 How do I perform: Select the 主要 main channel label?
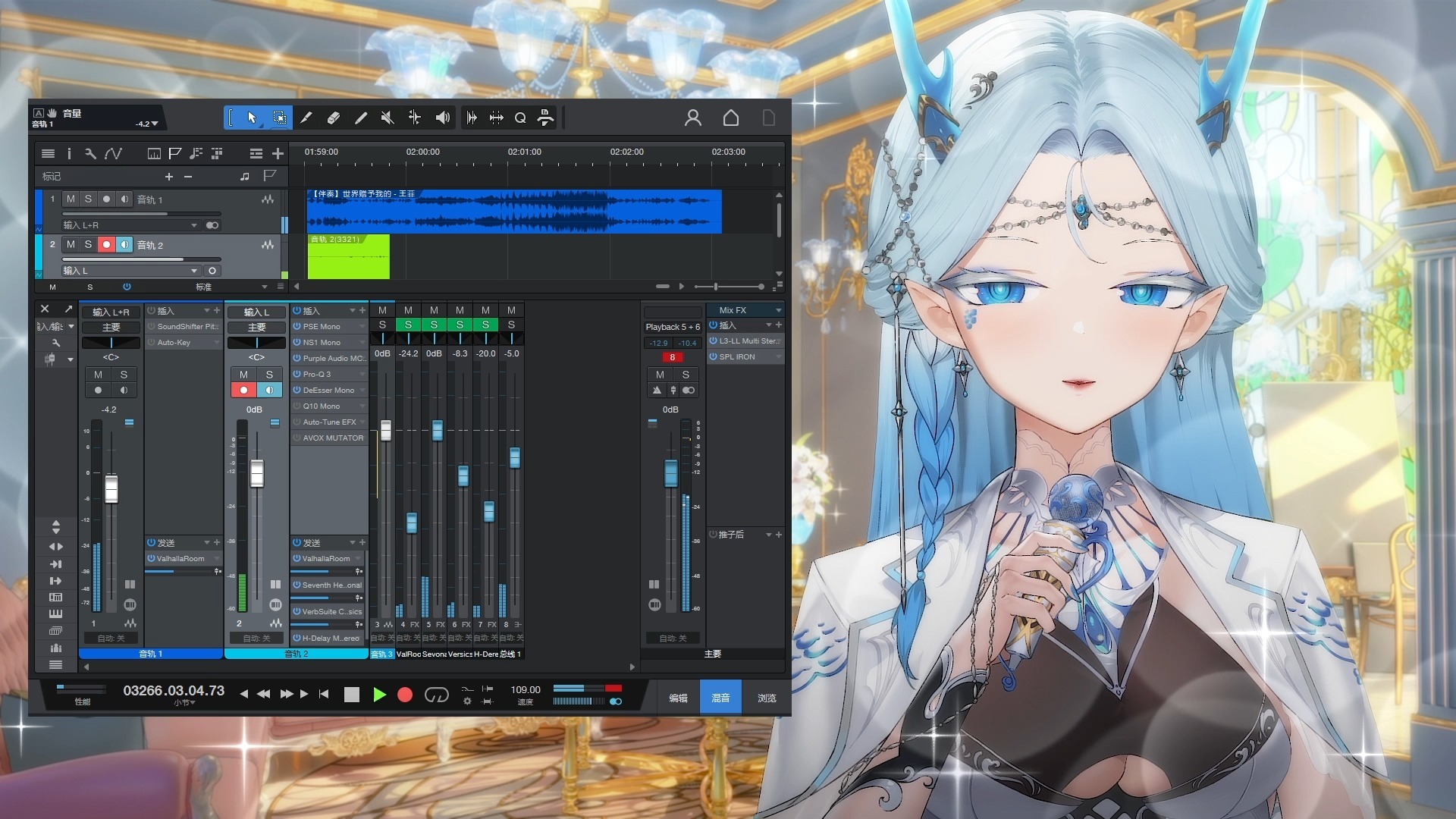click(x=712, y=654)
